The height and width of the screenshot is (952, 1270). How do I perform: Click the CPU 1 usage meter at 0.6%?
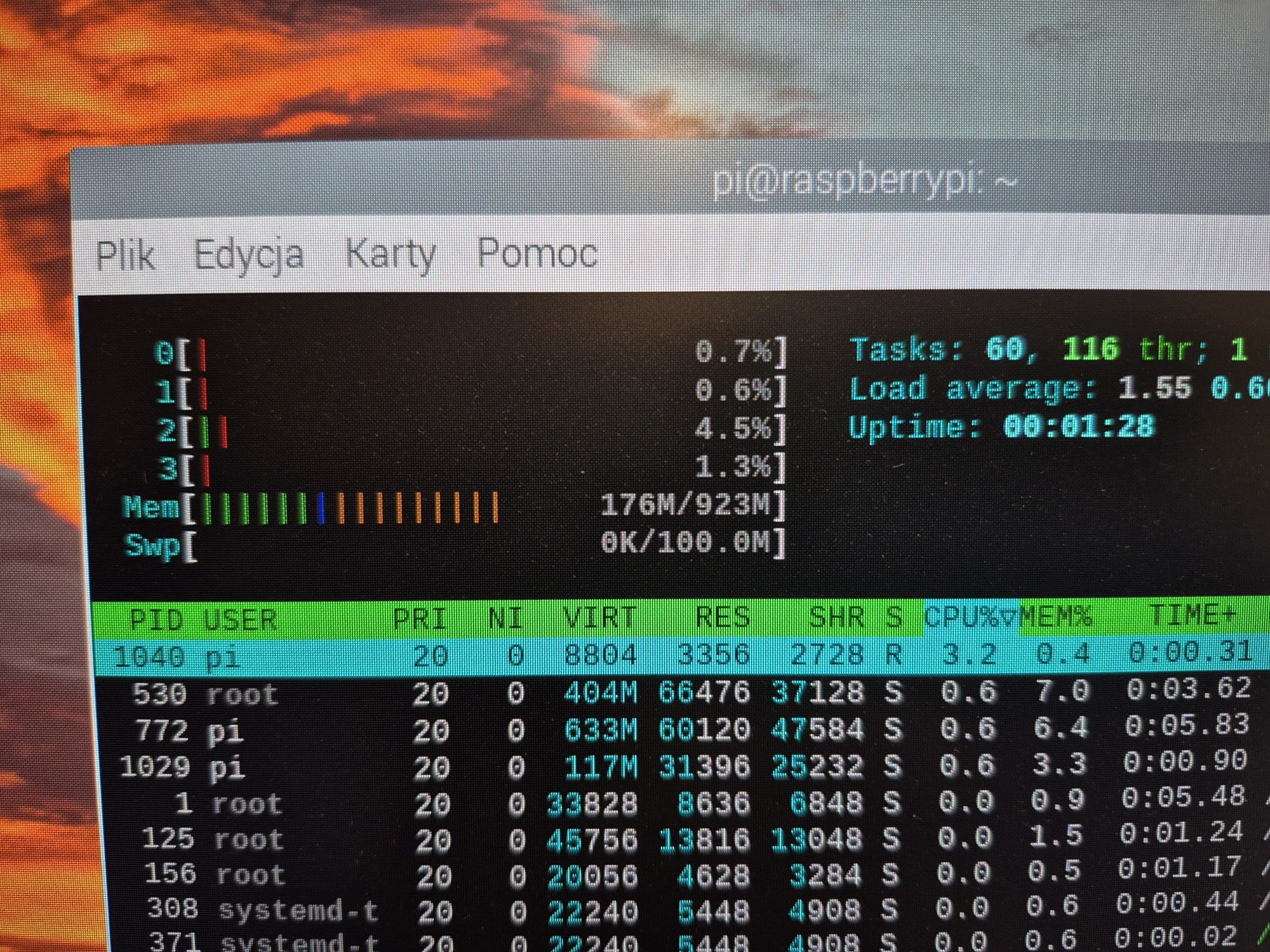[472, 391]
